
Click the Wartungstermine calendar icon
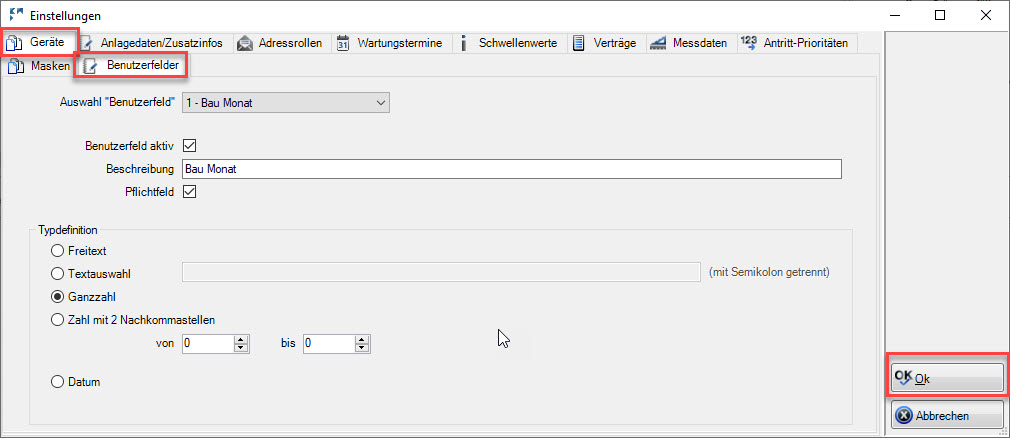343,44
